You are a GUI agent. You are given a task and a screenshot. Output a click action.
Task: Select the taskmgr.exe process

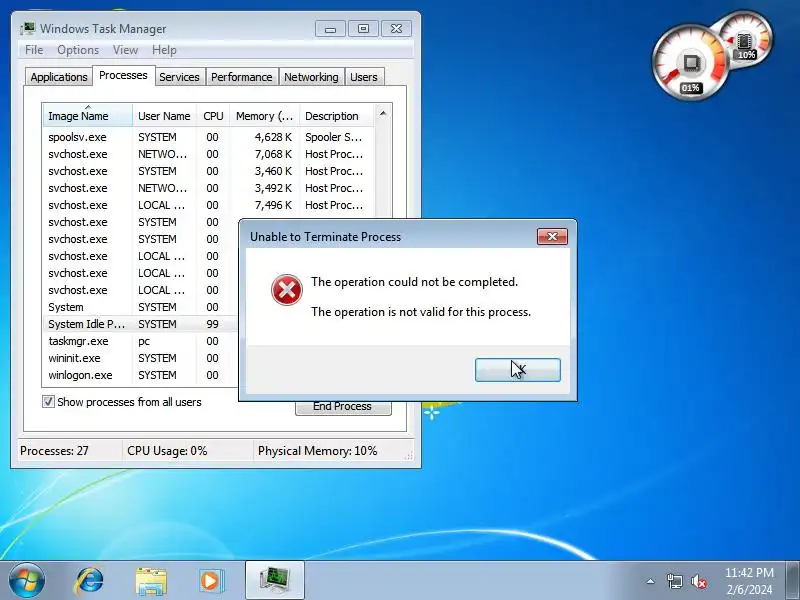click(x=141, y=341)
